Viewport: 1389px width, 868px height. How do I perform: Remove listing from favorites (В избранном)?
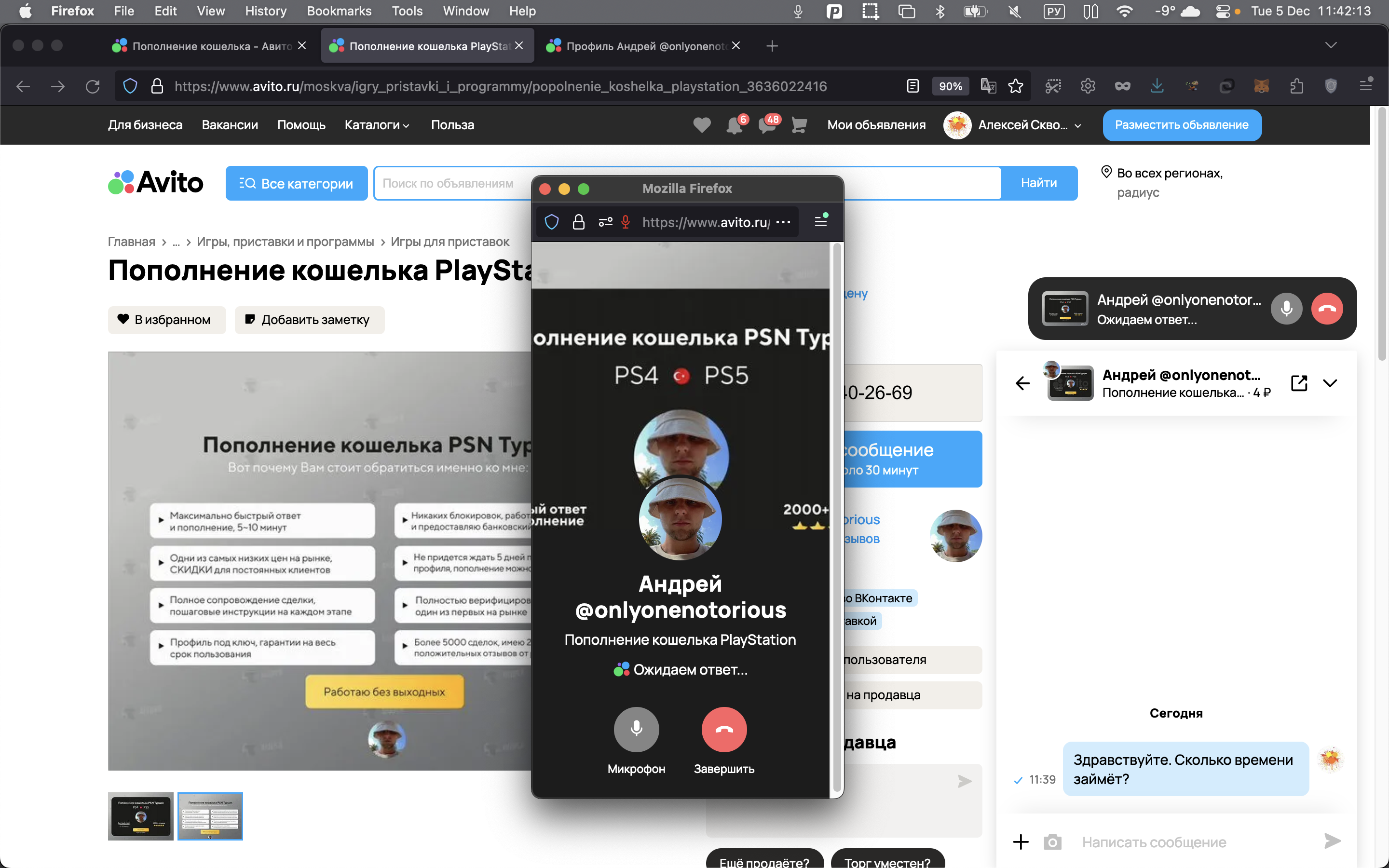click(166, 320)
